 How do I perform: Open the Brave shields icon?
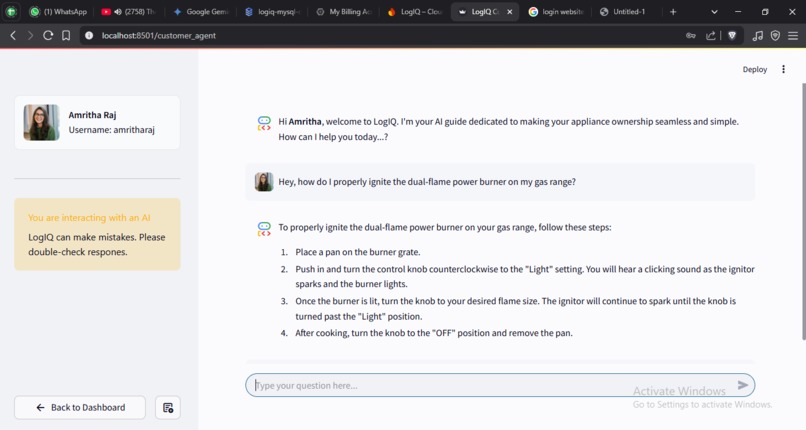point(732,35)
